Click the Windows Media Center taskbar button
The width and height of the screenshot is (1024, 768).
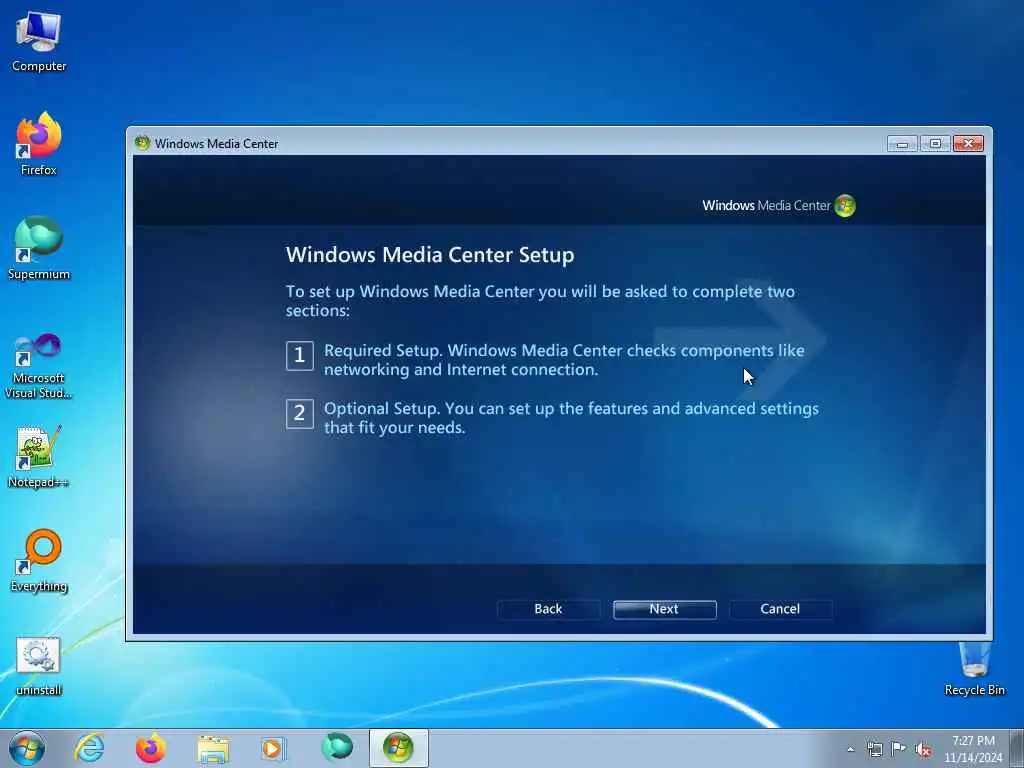(x=398, y=748)
